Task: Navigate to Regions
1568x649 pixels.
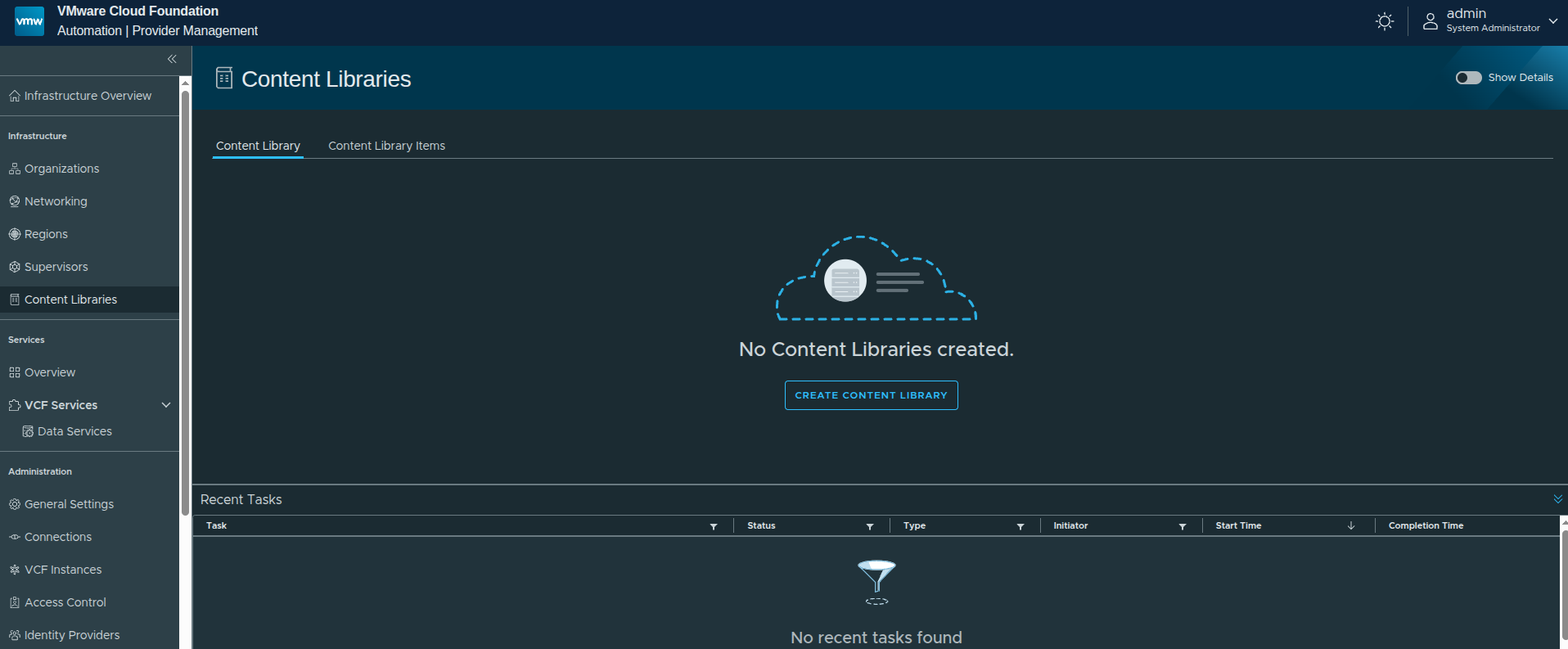Action: pyautogui.click(x=46, y=234)
